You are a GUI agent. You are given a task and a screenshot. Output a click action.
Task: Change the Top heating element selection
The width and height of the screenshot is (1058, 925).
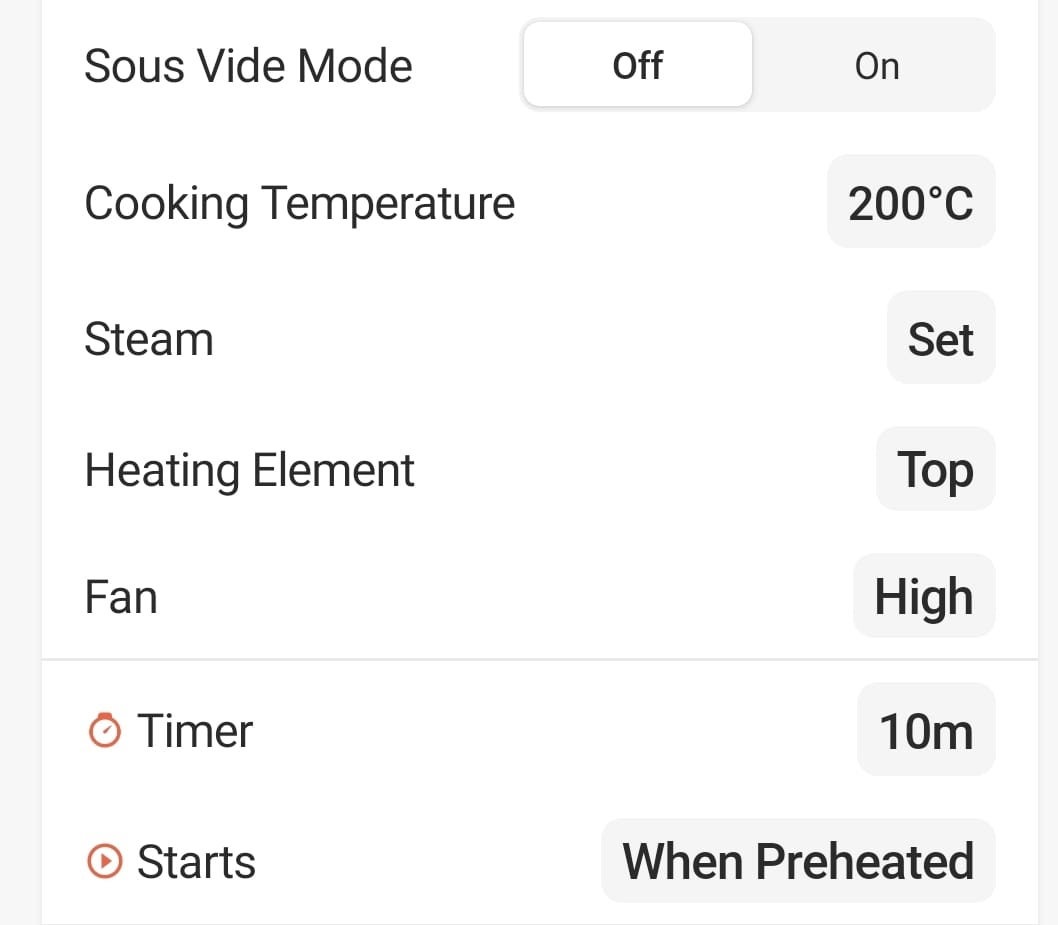[x=935, y=469]
